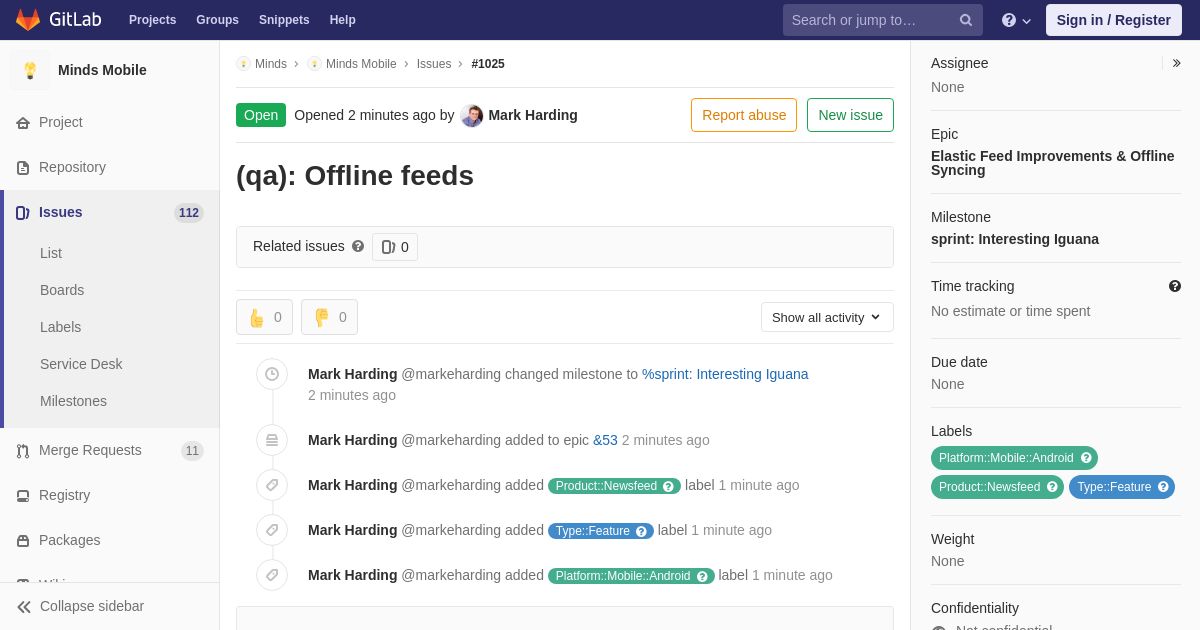Open the issue List submenu

(x=51, y=253)
